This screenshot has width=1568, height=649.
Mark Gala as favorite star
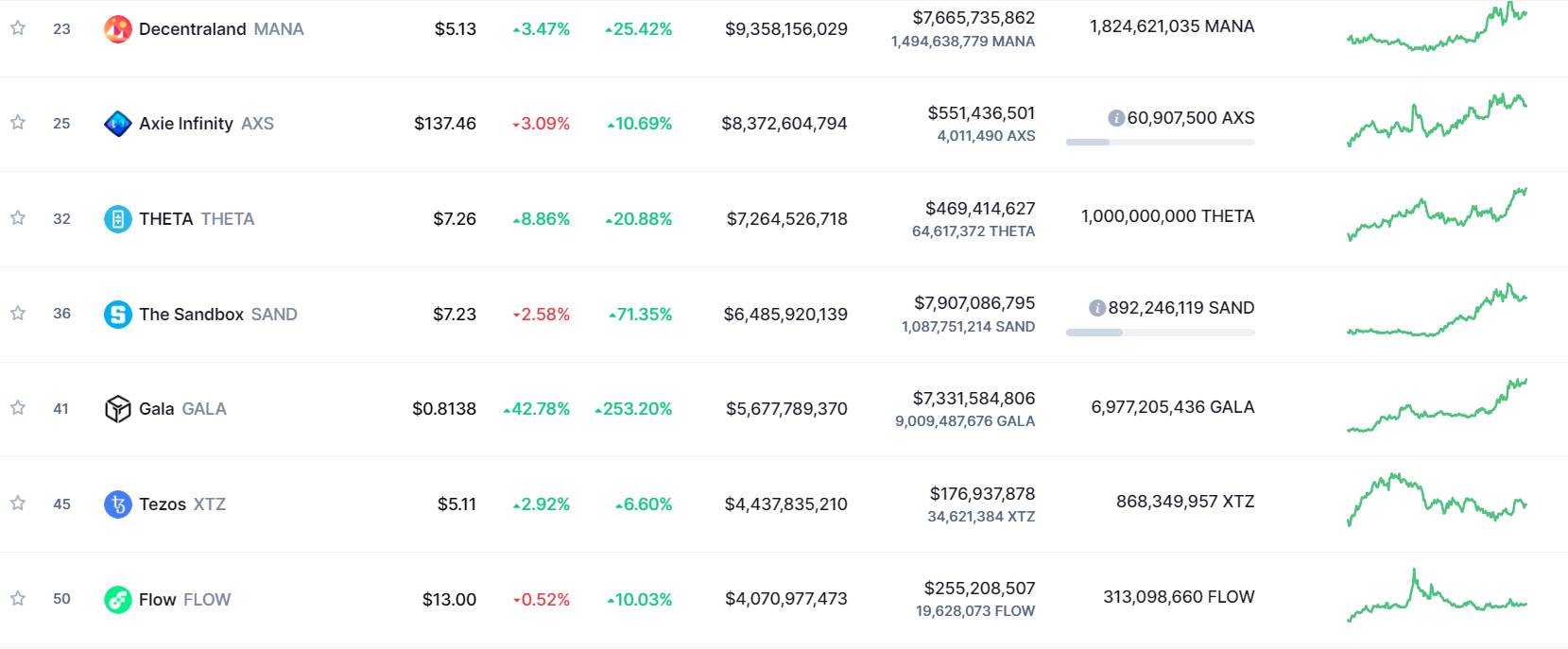(x=18, y=408)
